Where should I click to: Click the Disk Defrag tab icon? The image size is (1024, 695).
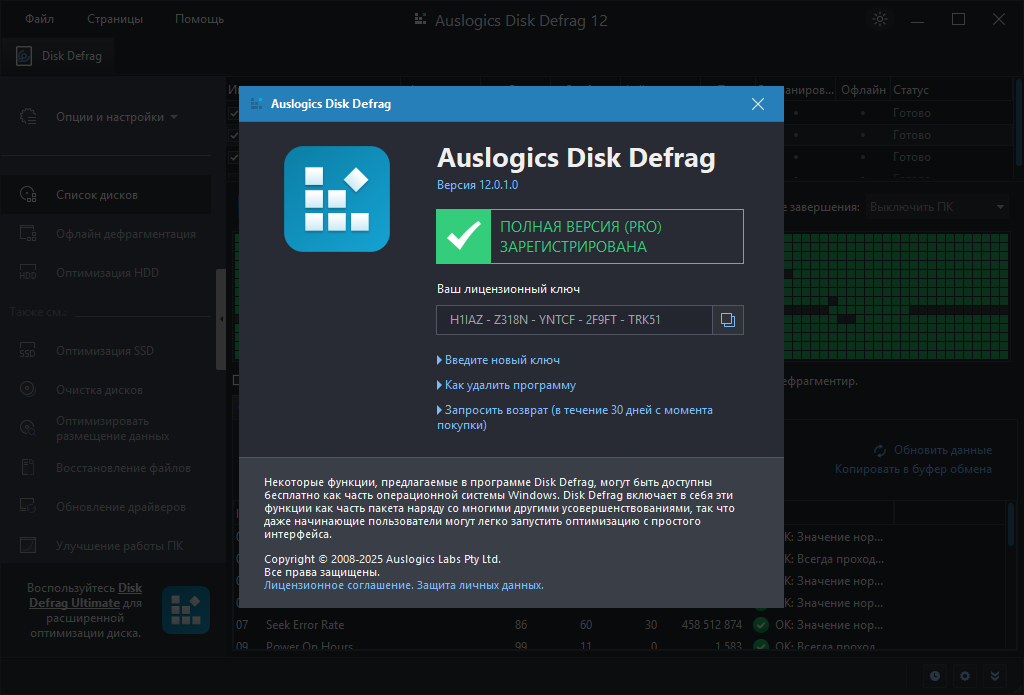tap(24, 56)
